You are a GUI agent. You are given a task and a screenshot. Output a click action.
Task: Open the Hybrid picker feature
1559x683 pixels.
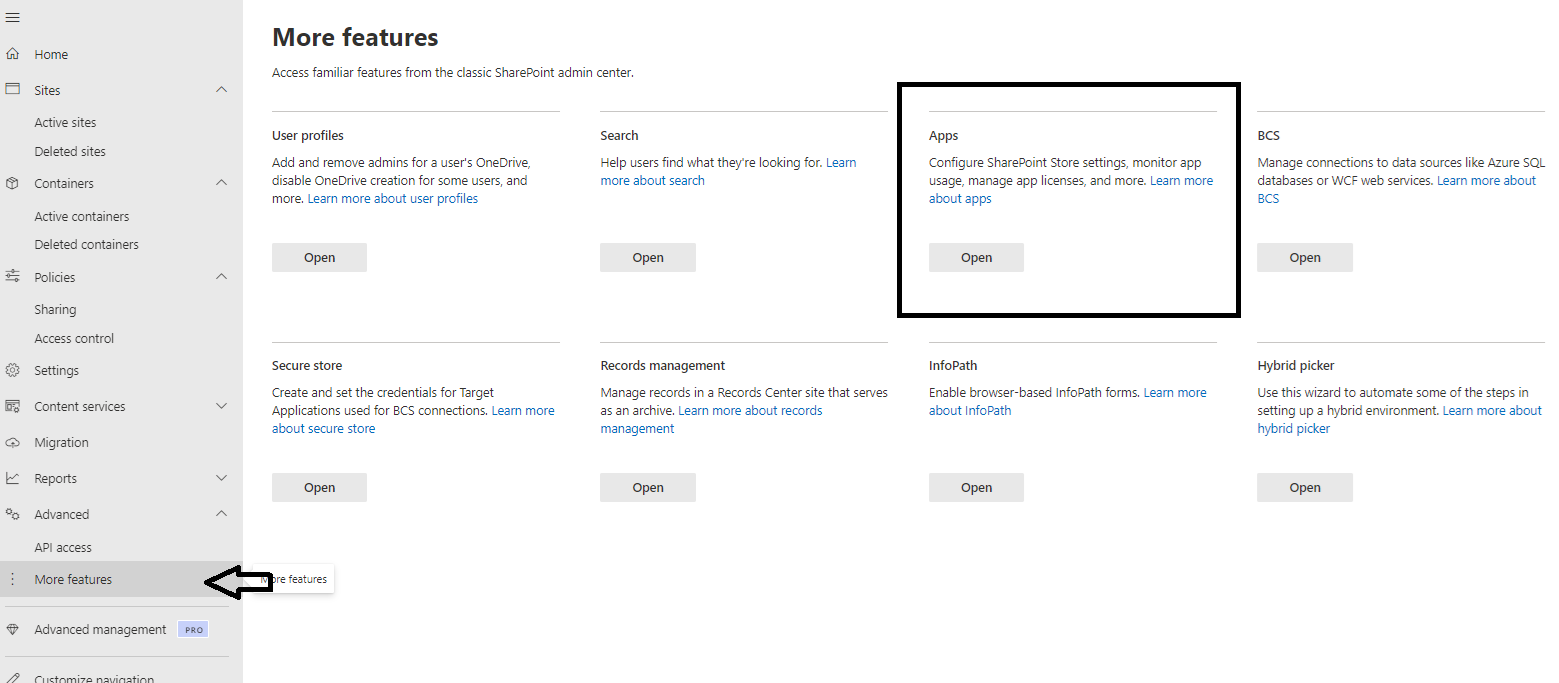1305,487
